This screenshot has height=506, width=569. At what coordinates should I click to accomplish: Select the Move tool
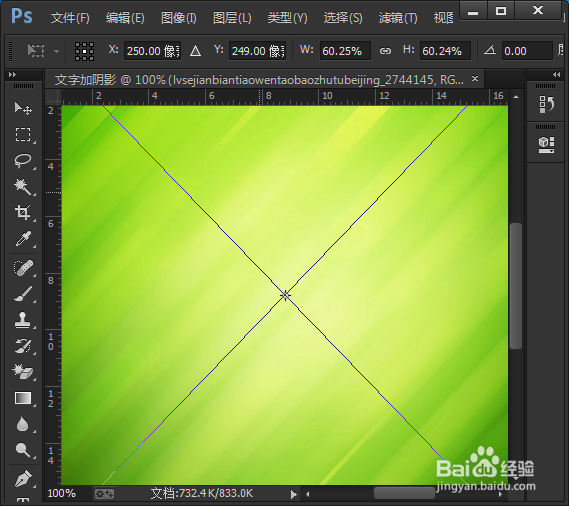(23, 108)
